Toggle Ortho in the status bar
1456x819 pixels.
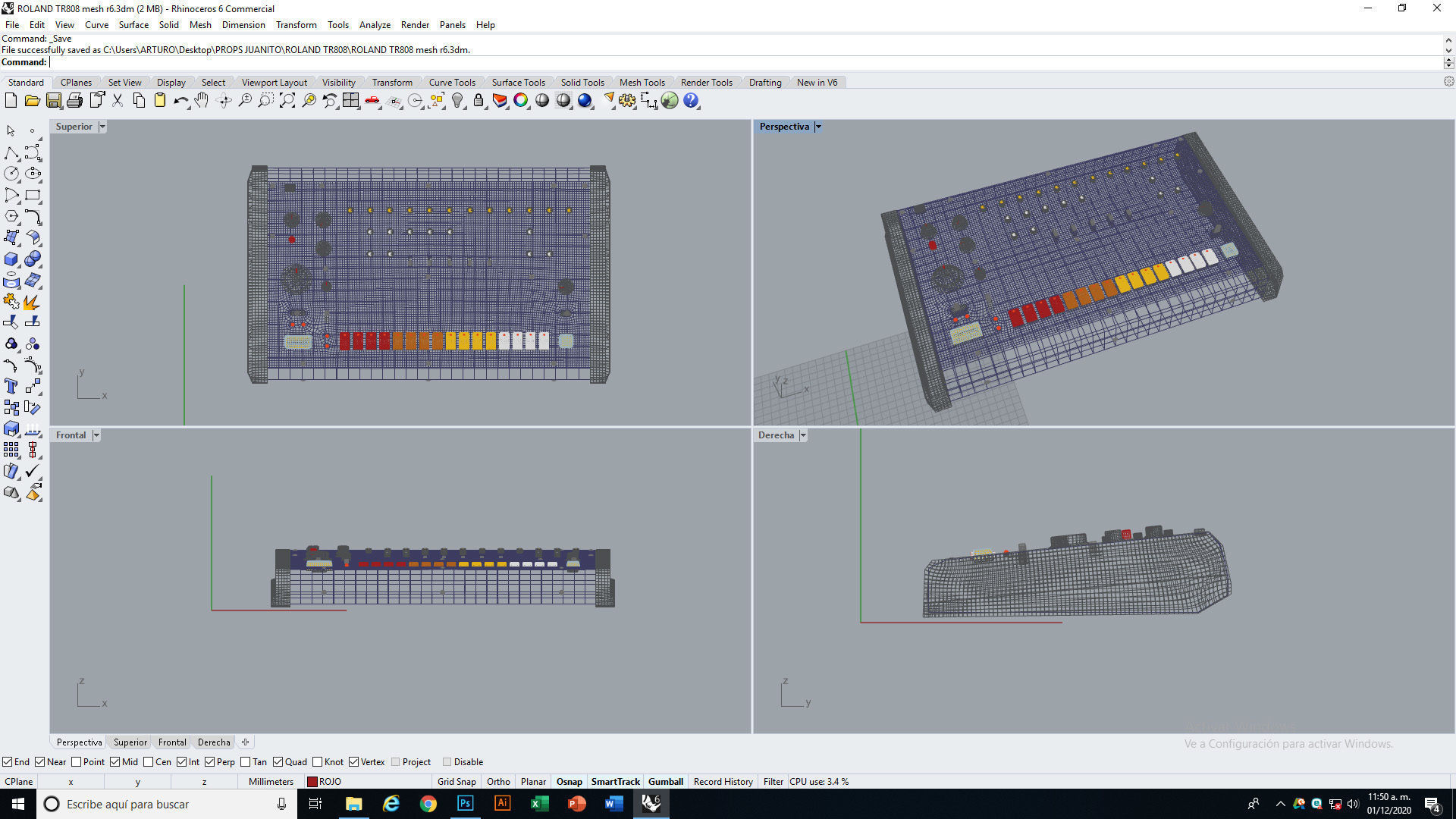(x=498, y=782)
